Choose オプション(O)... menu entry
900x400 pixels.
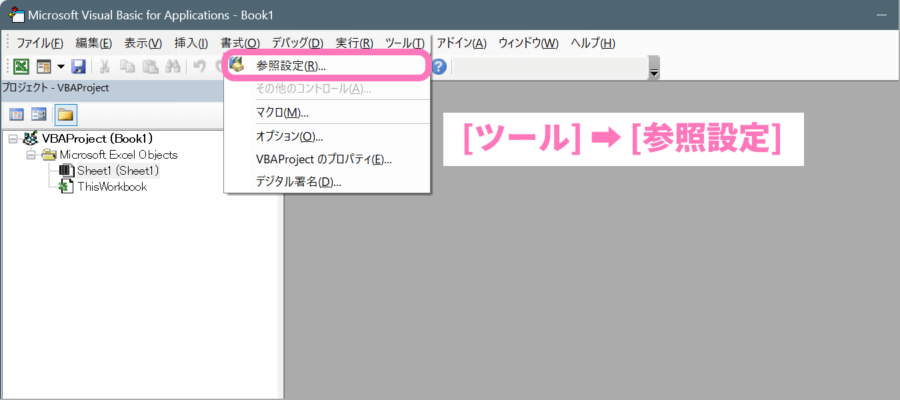(x=289, y=136)
